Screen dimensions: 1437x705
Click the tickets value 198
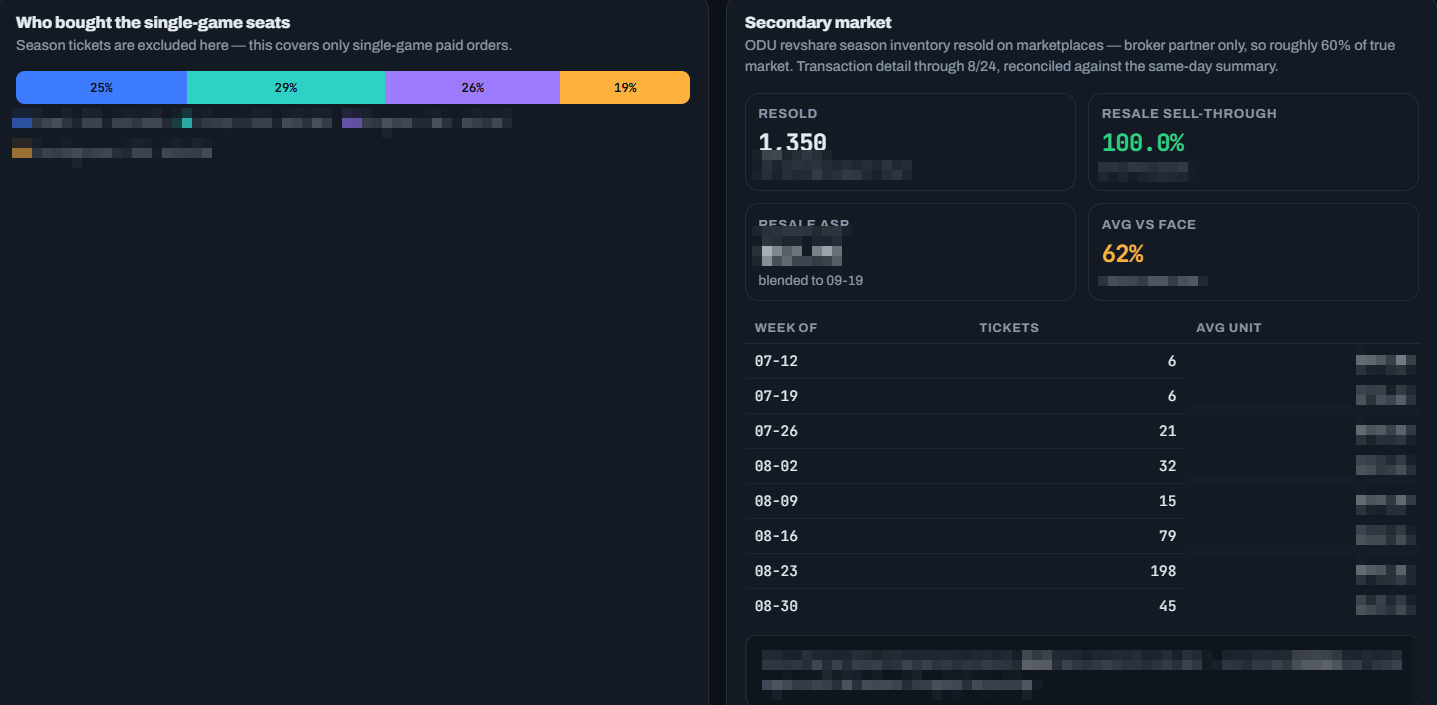pos(1163,571)
